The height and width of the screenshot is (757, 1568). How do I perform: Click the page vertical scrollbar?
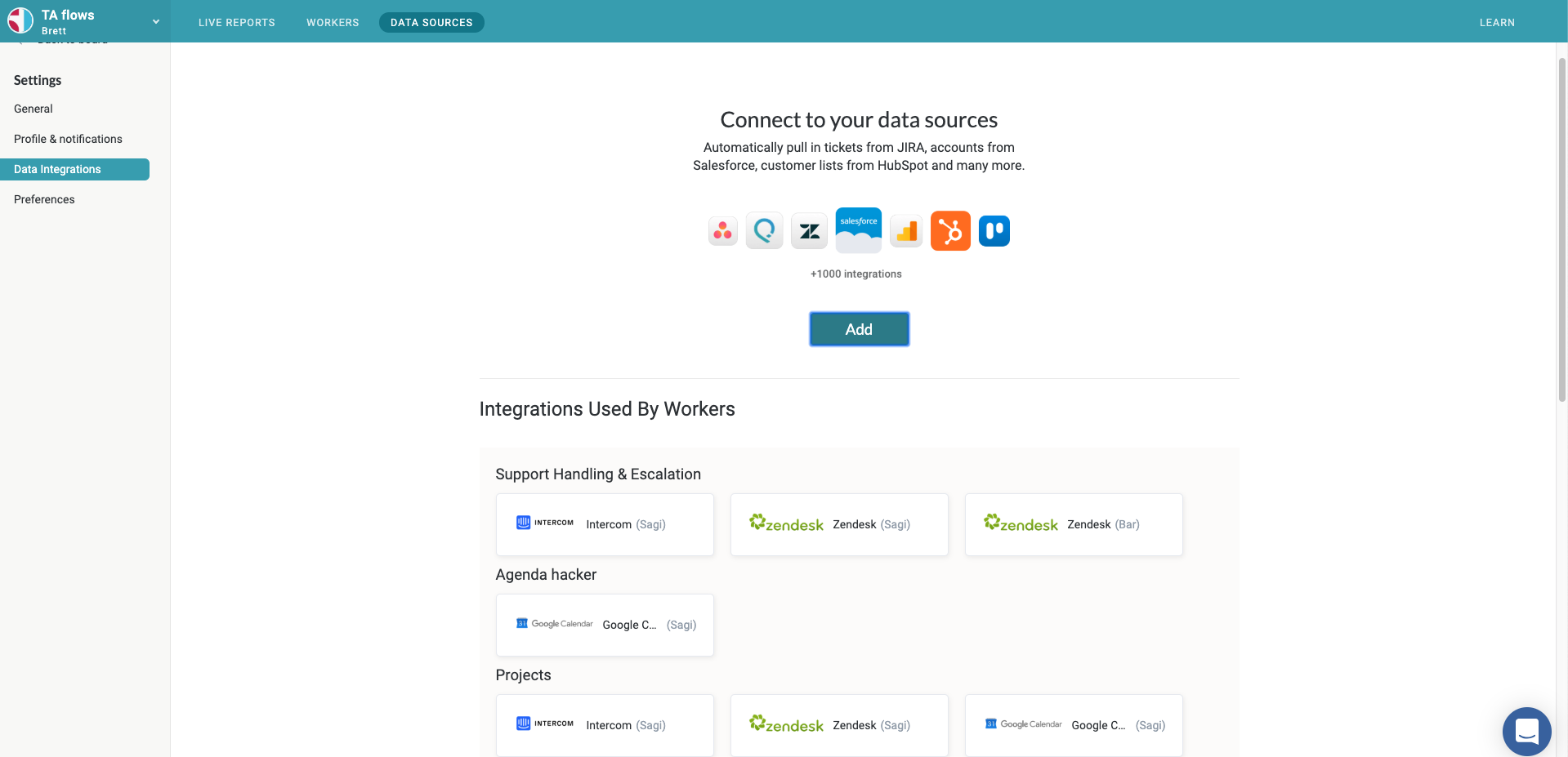click(x=1561, y=229)
